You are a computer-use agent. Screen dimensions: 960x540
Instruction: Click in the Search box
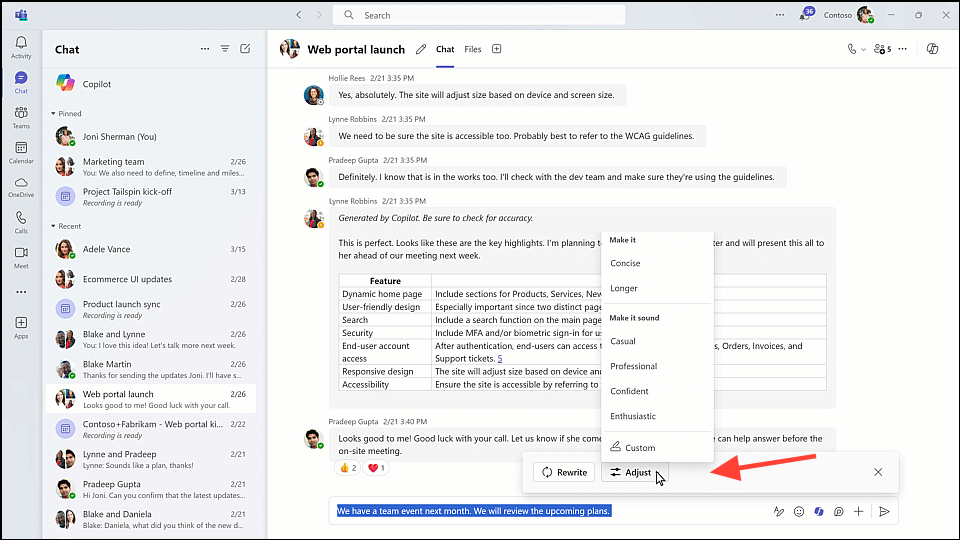[479, 15]
